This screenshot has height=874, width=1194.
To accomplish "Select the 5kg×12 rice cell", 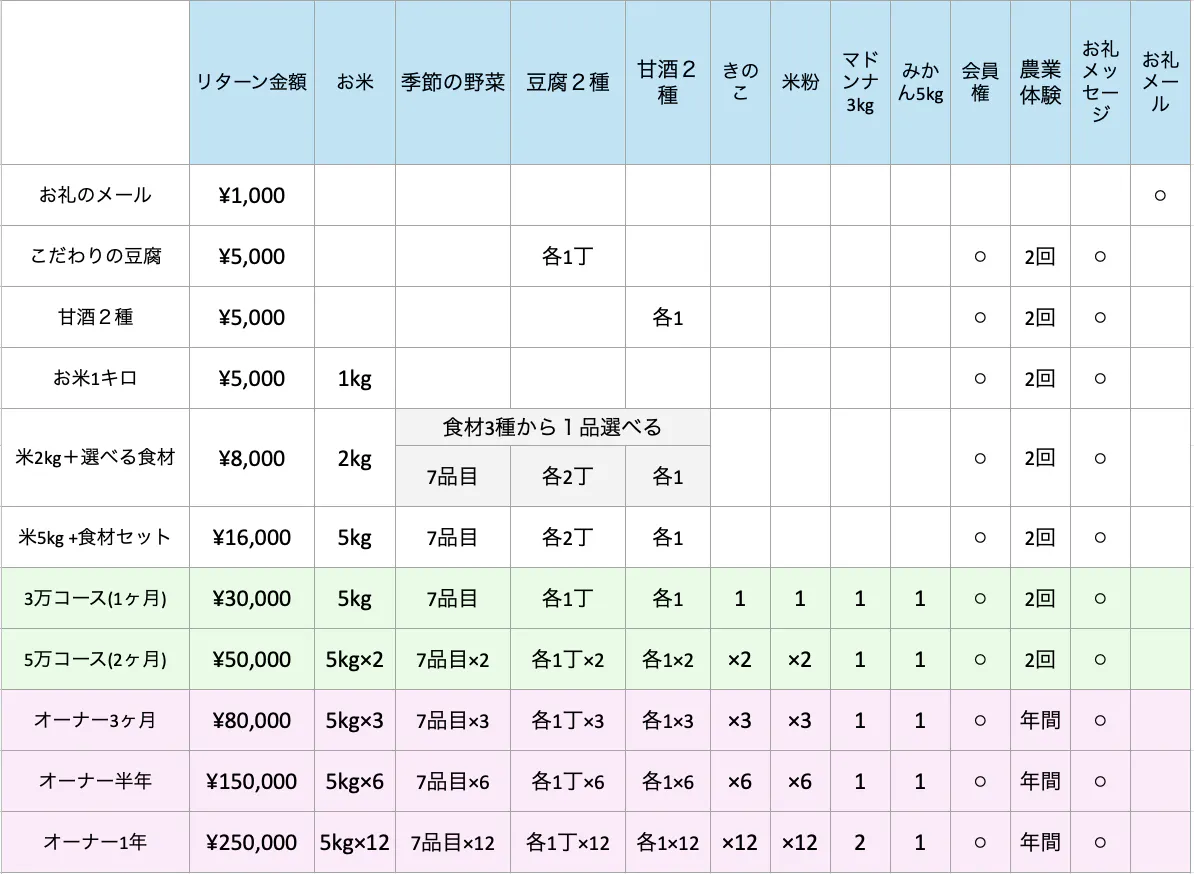I will point(354,842).
